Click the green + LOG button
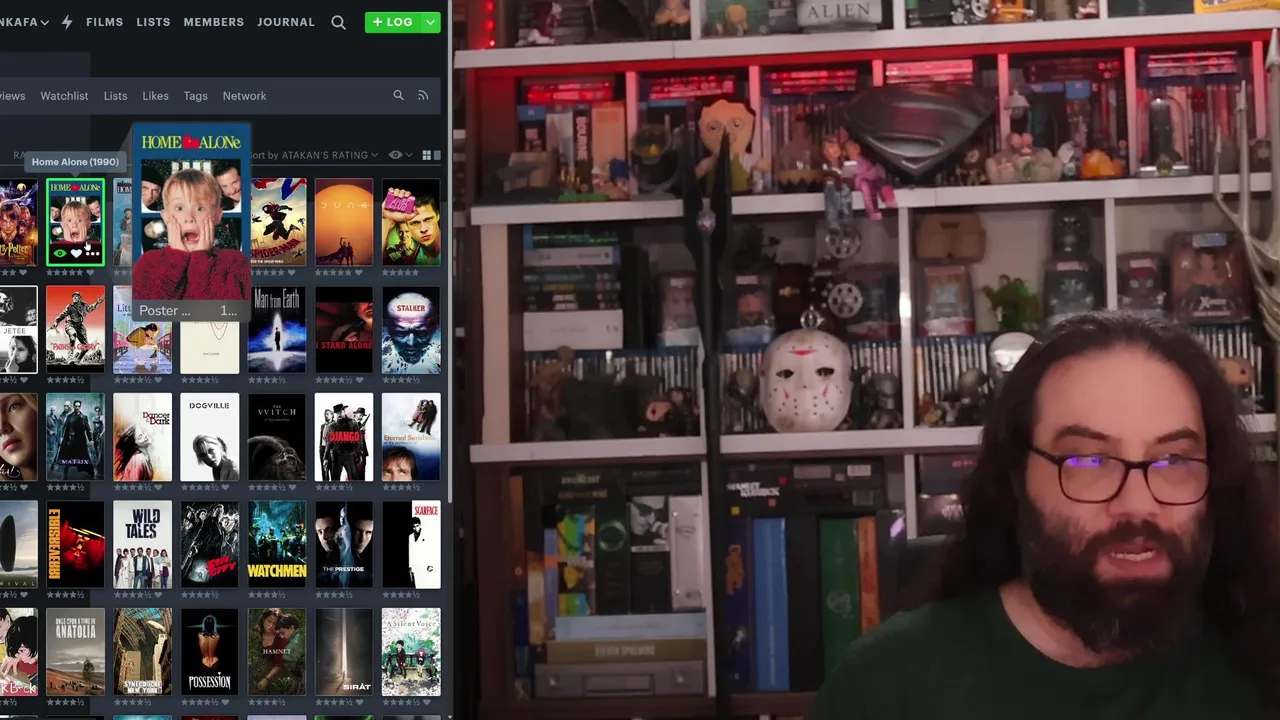The width and height of the screenshot is (1280, 720). point(393,22)
